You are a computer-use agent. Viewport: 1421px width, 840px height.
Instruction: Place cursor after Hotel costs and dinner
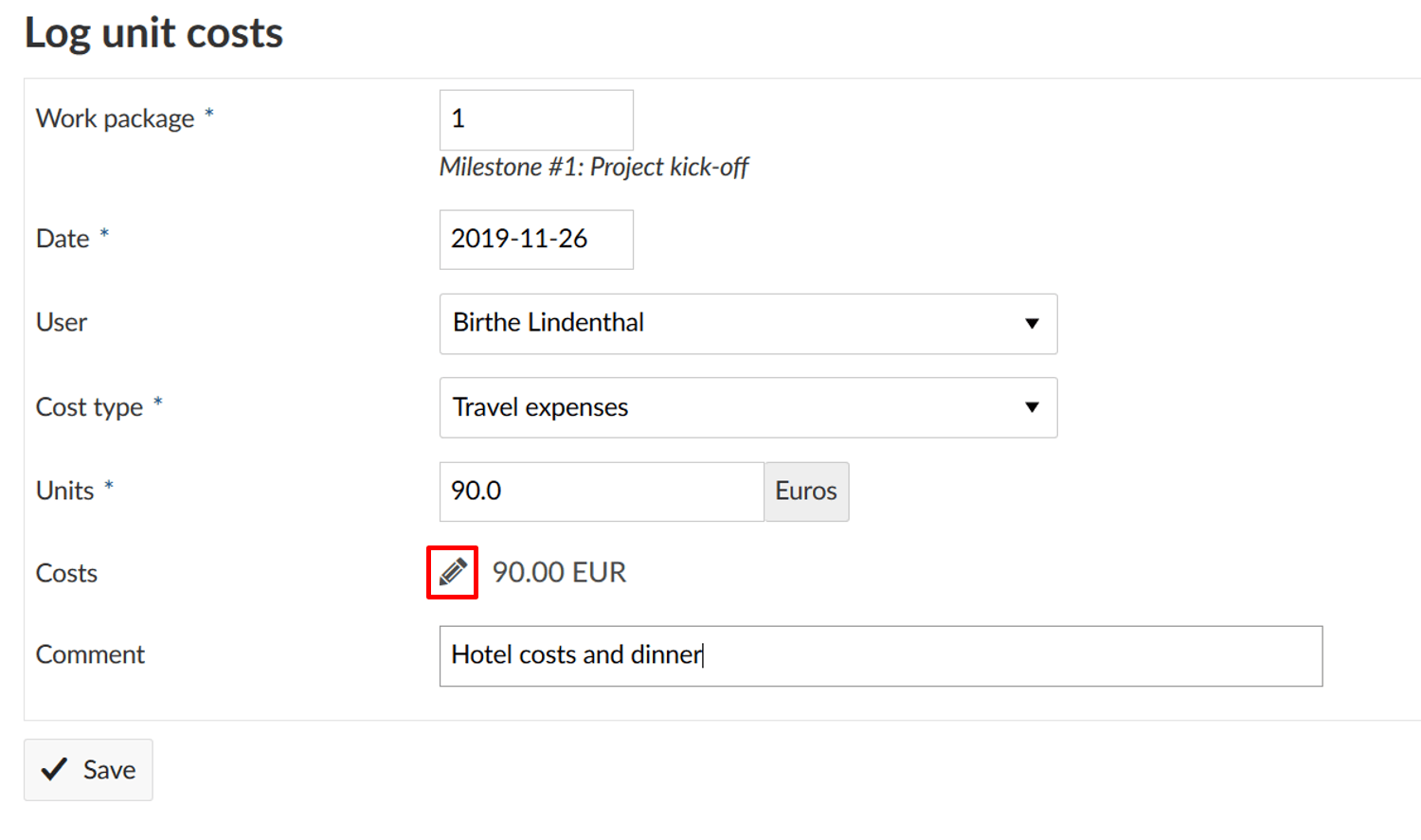703,655
